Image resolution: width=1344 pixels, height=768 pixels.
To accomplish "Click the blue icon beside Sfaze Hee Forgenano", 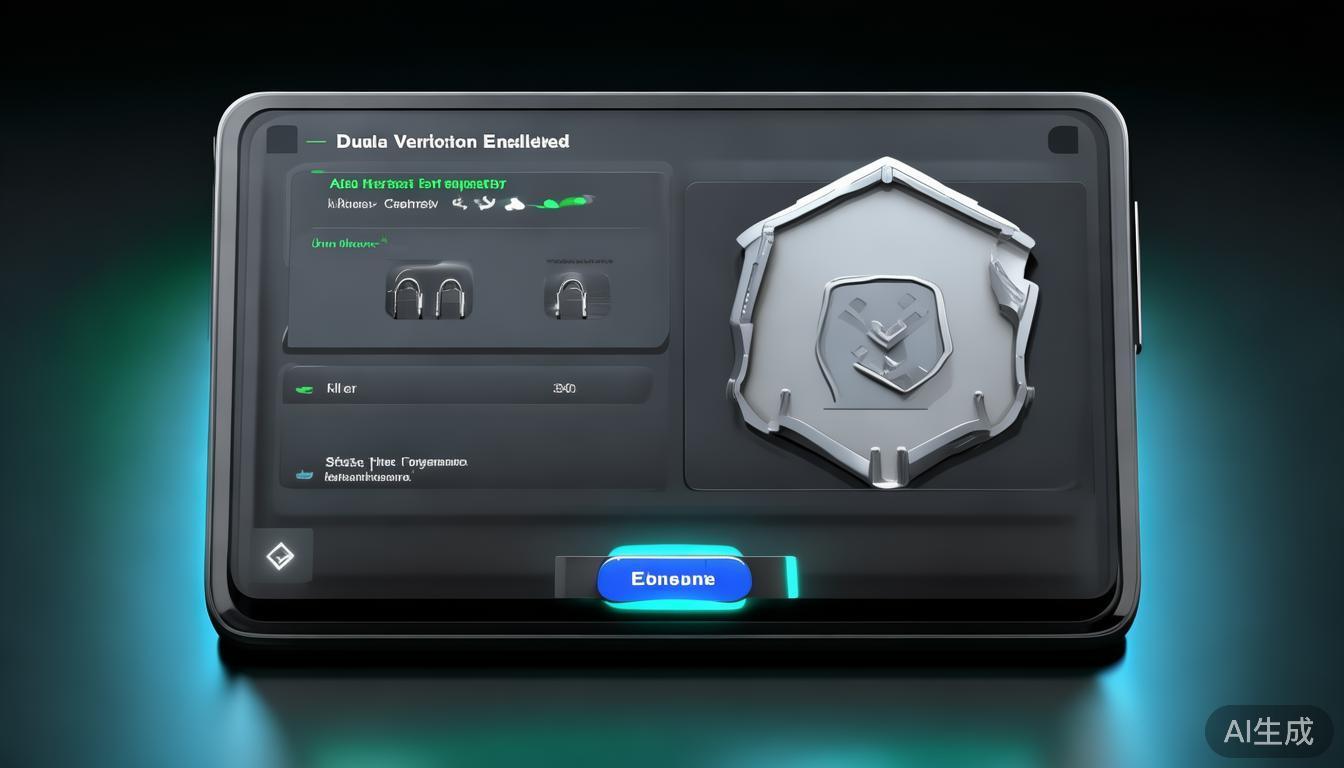I will coord(300,474).
